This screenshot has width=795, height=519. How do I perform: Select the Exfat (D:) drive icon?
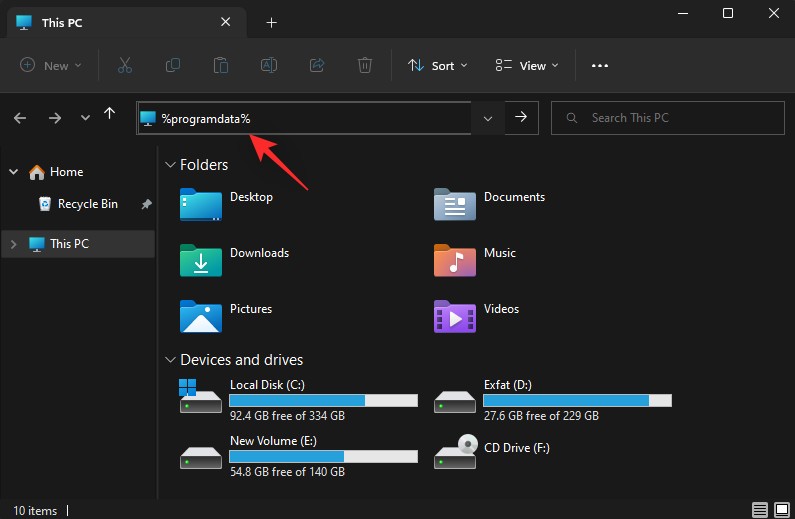[455, 401]
